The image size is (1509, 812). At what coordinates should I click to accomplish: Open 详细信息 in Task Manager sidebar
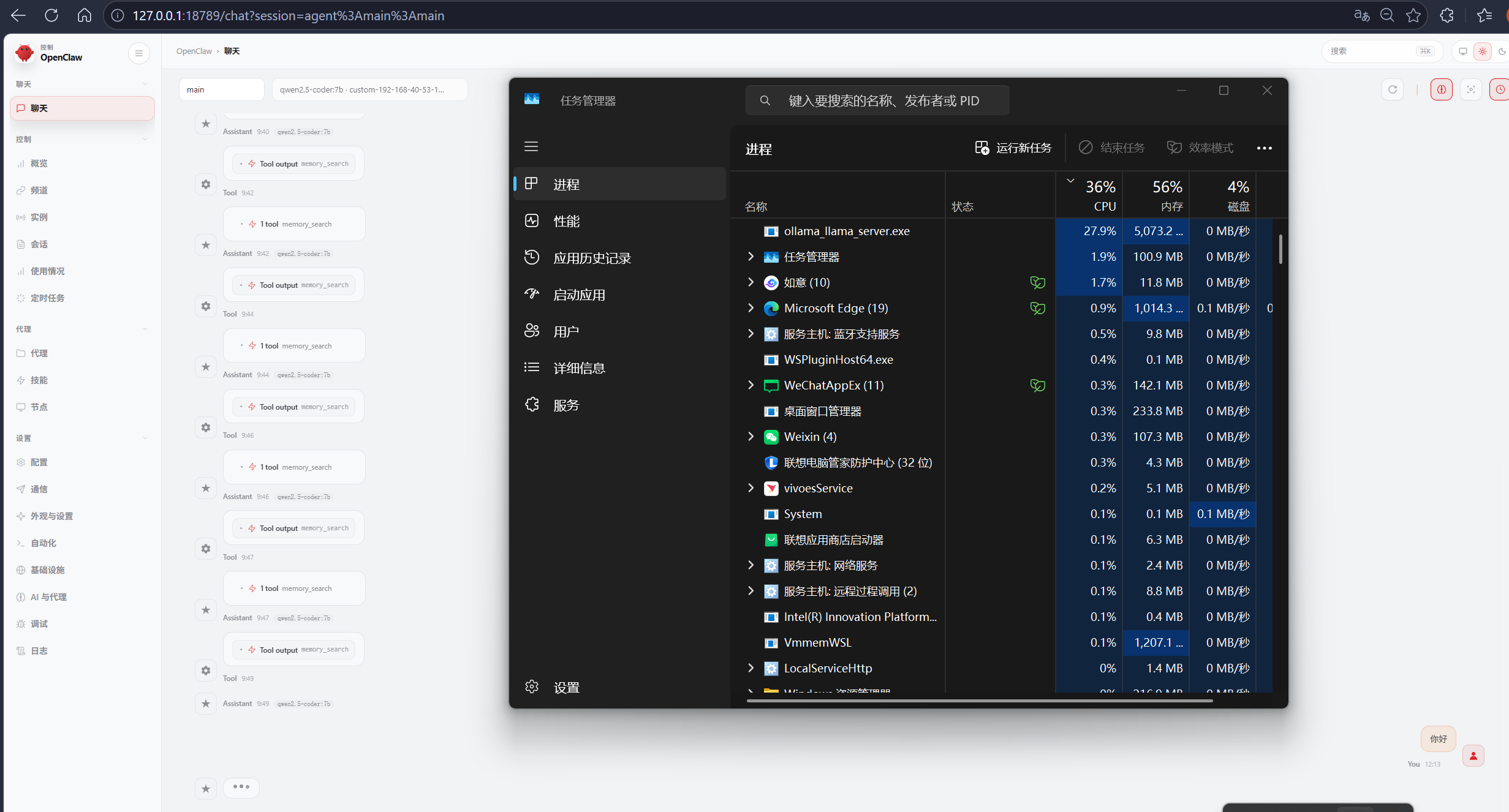tap(619, 368)
